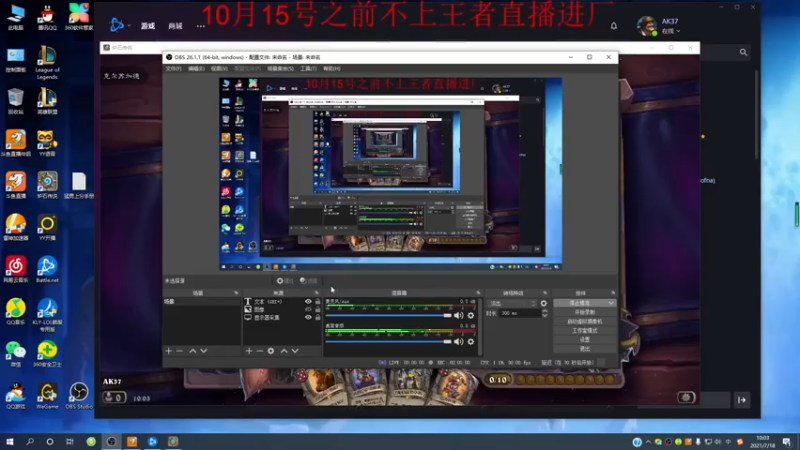Pop out the sources dock panel
This screenshot has width=800, height=450.
(x=317, y=293)
